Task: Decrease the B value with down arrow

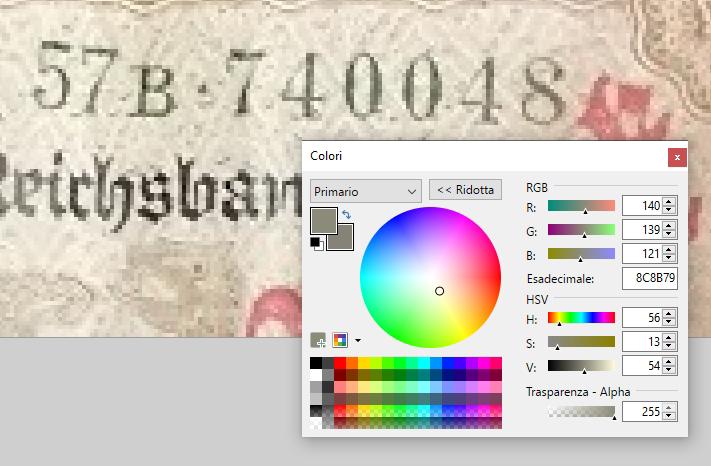Action: tap(669, 258)
